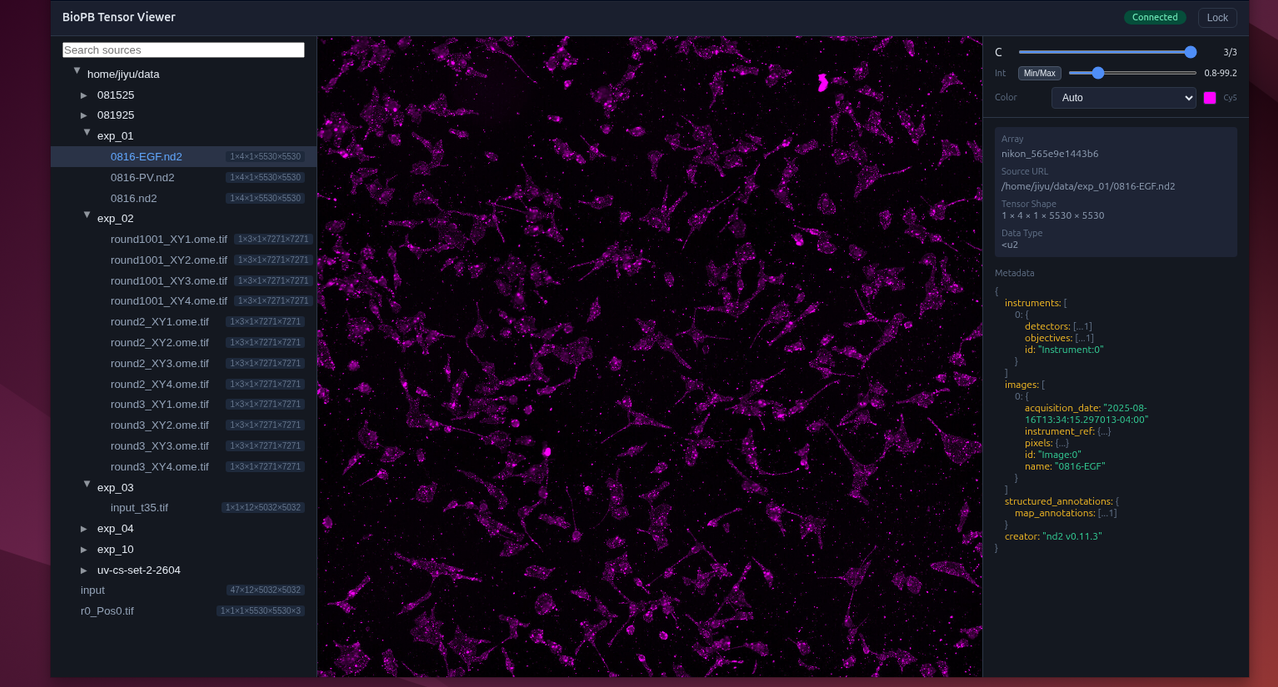The image size is (1278, 687).
Task: Select the 0816-PV.nd2 file
Action: pos(184,177)
